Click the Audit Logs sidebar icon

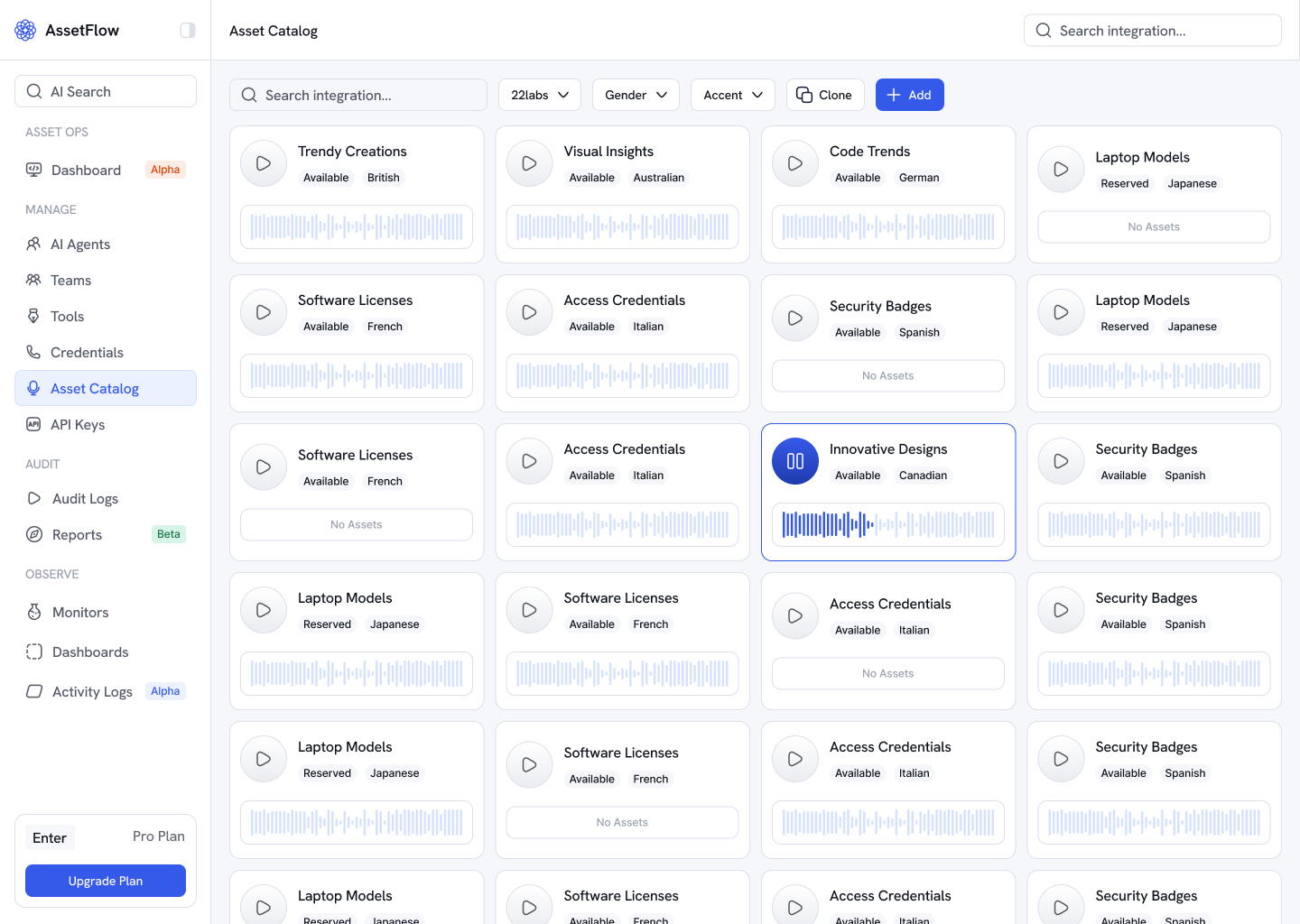pos(34,498)
